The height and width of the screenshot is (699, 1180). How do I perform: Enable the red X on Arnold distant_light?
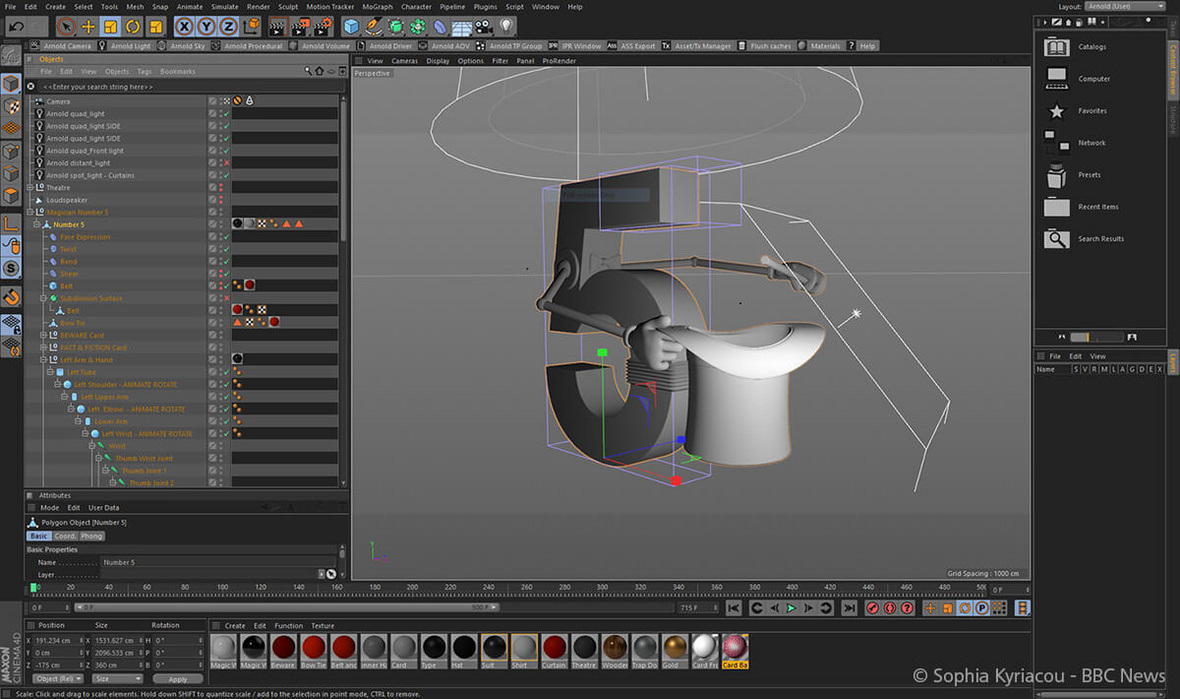tap(227, 163)
